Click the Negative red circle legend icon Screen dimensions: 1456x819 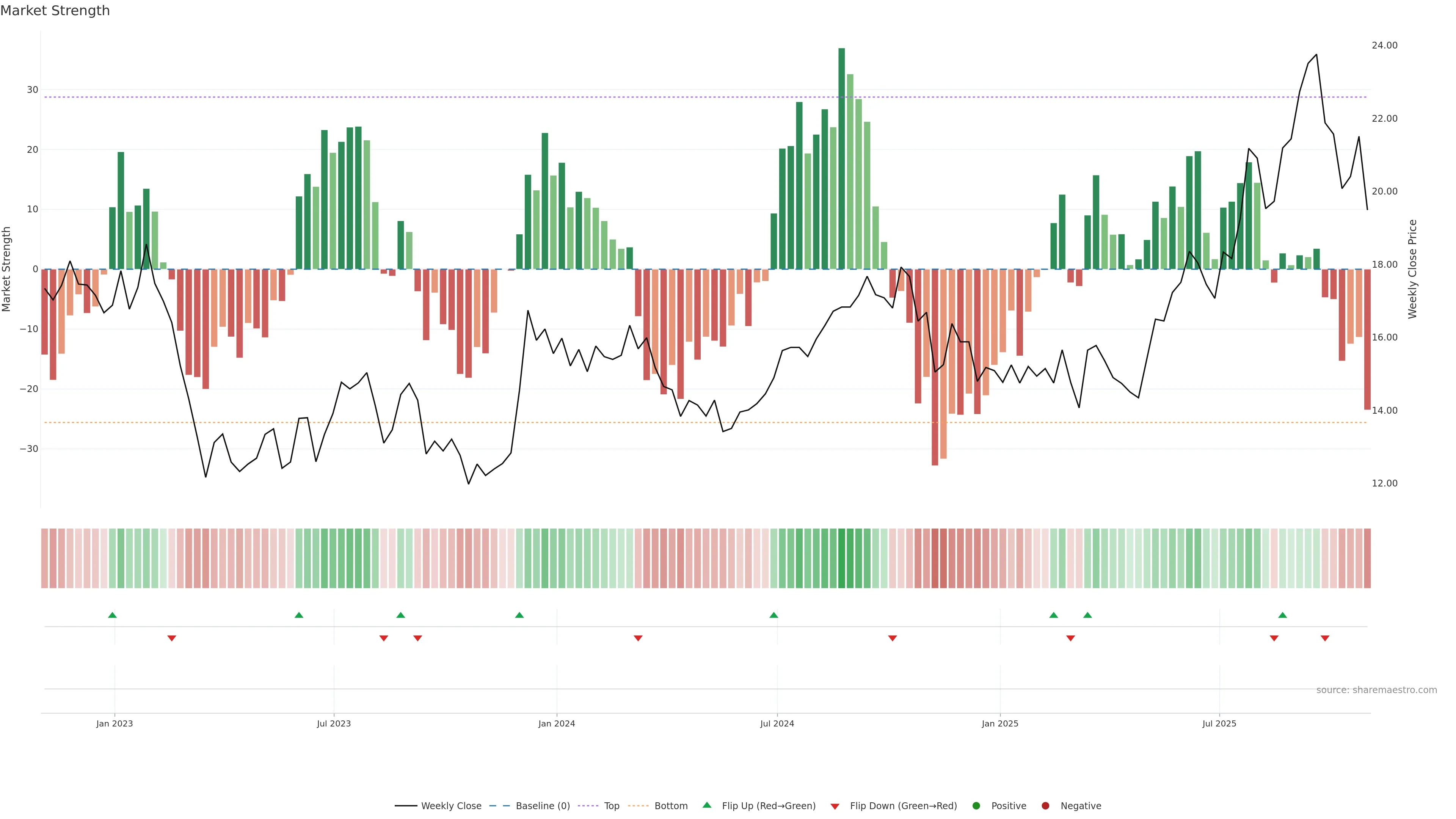click(x=1045, y=806)
